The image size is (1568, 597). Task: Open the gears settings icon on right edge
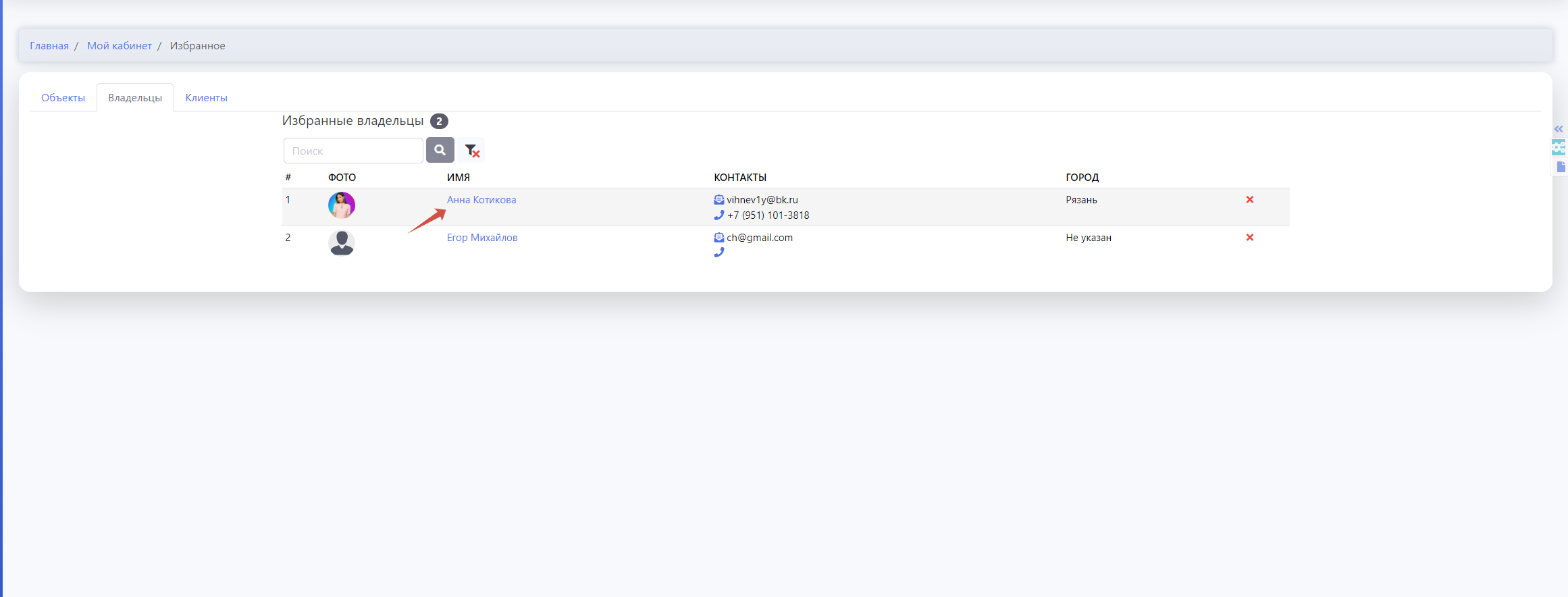pos(1559,147)
